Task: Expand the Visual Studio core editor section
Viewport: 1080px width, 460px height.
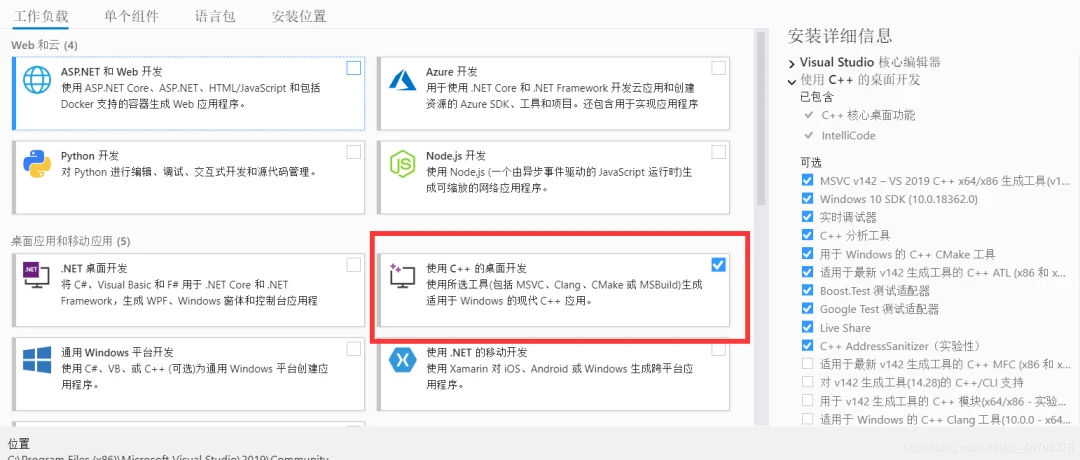Action: 791,63
